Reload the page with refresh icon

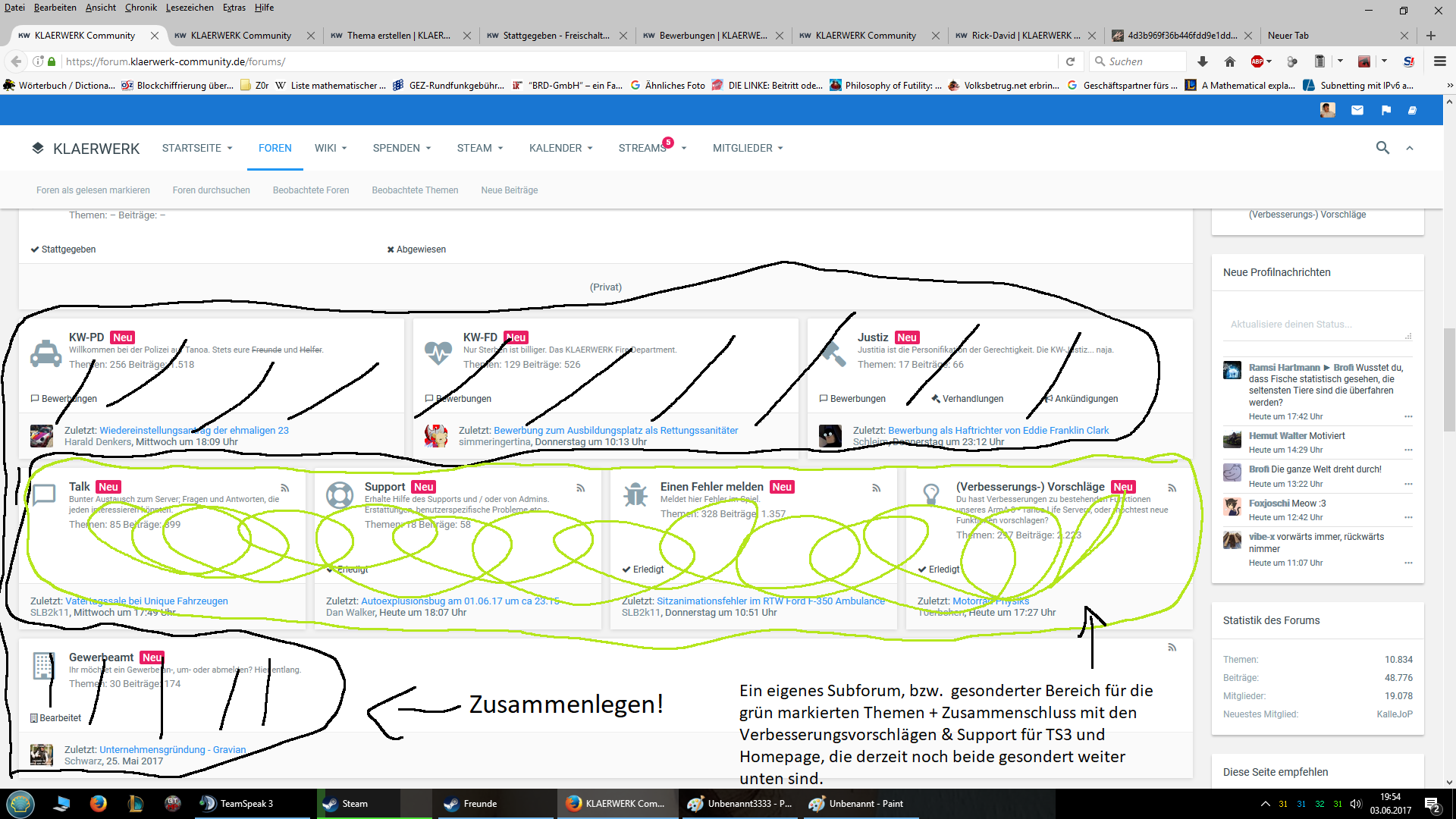tap(1070, 61)
